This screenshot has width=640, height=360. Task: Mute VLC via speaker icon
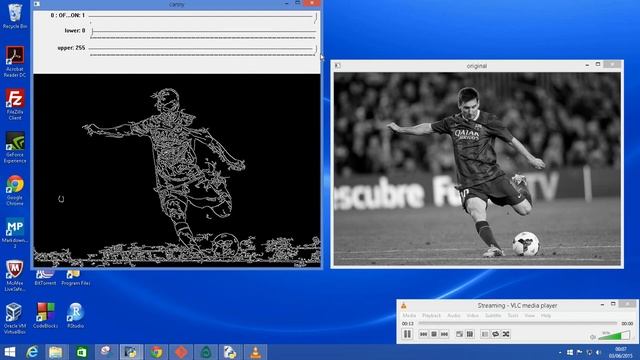[593, 337]
